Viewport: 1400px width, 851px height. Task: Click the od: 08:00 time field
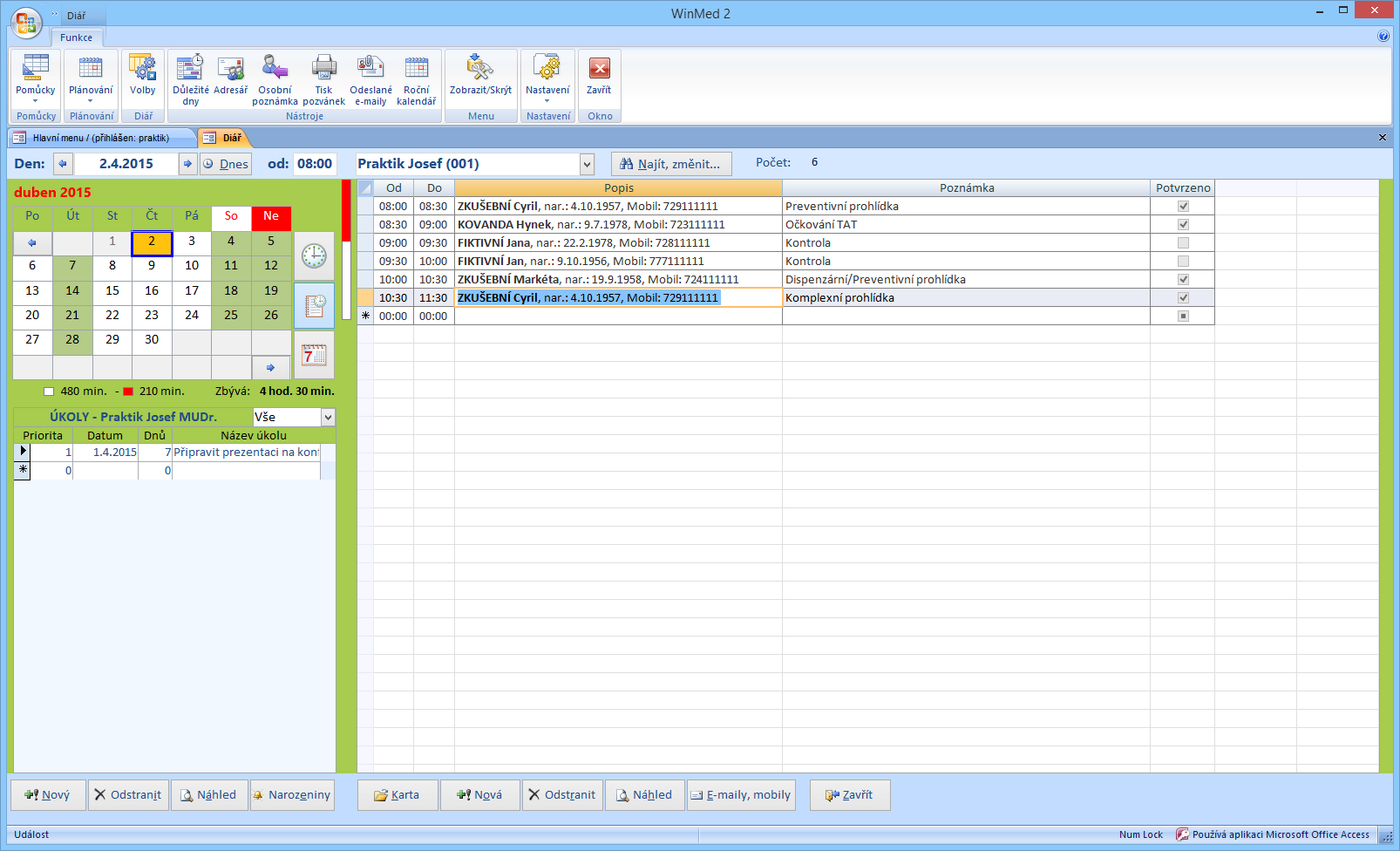(x=315, y=164)
